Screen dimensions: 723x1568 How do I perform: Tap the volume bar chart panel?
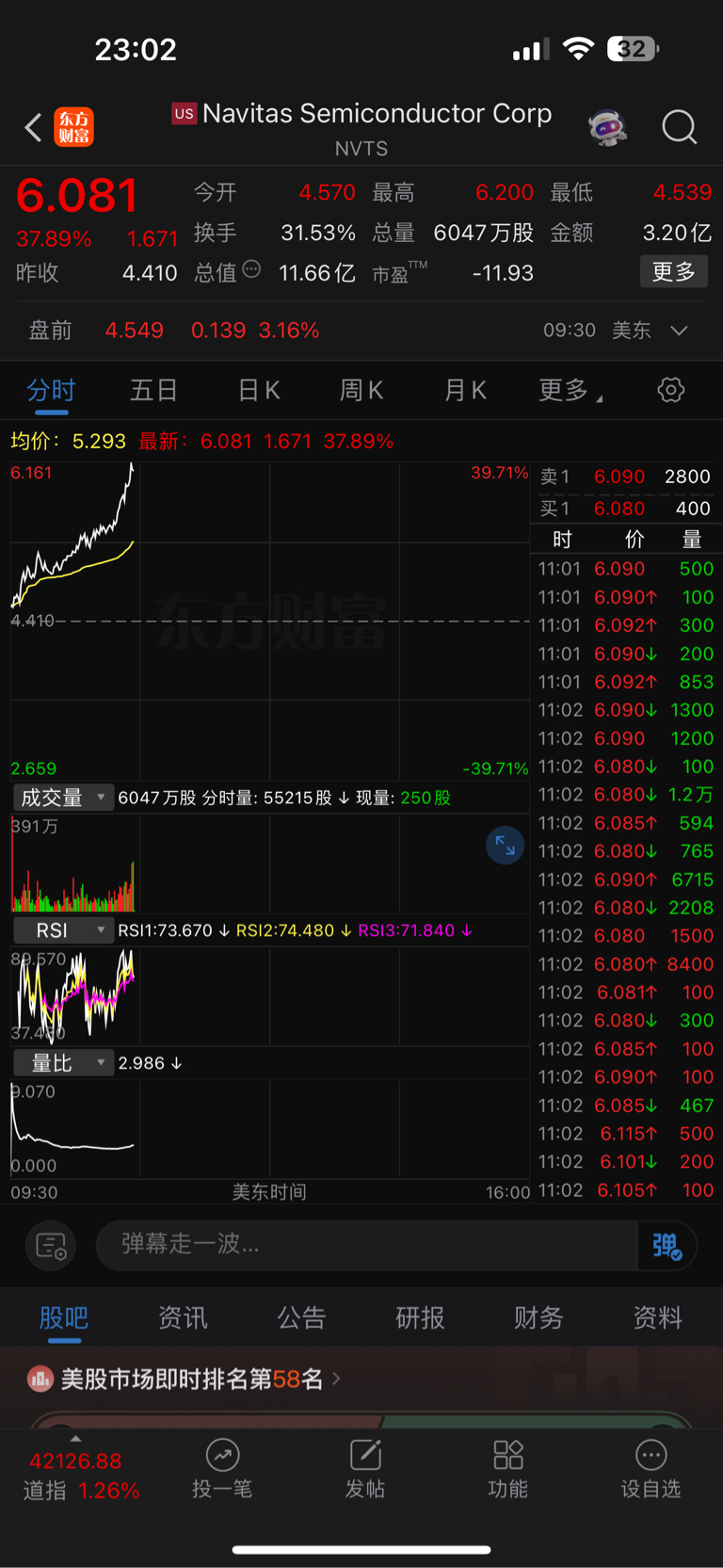click(269, 864)
